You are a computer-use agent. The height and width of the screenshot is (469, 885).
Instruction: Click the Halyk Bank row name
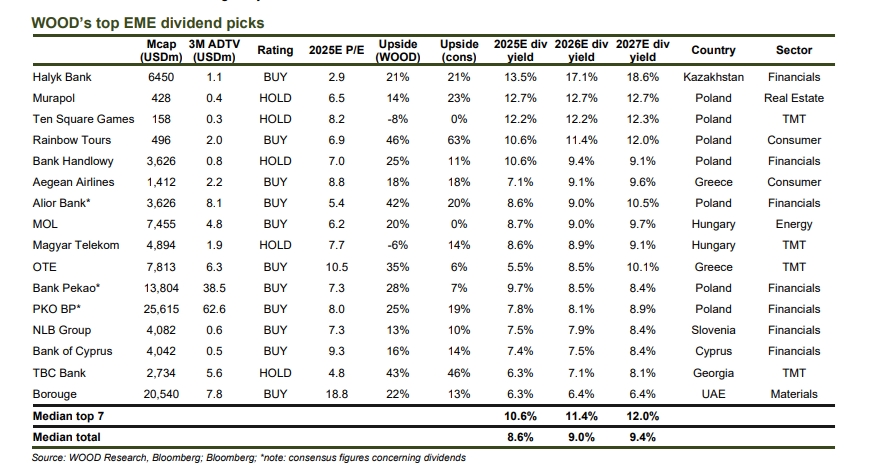(63, 77)
